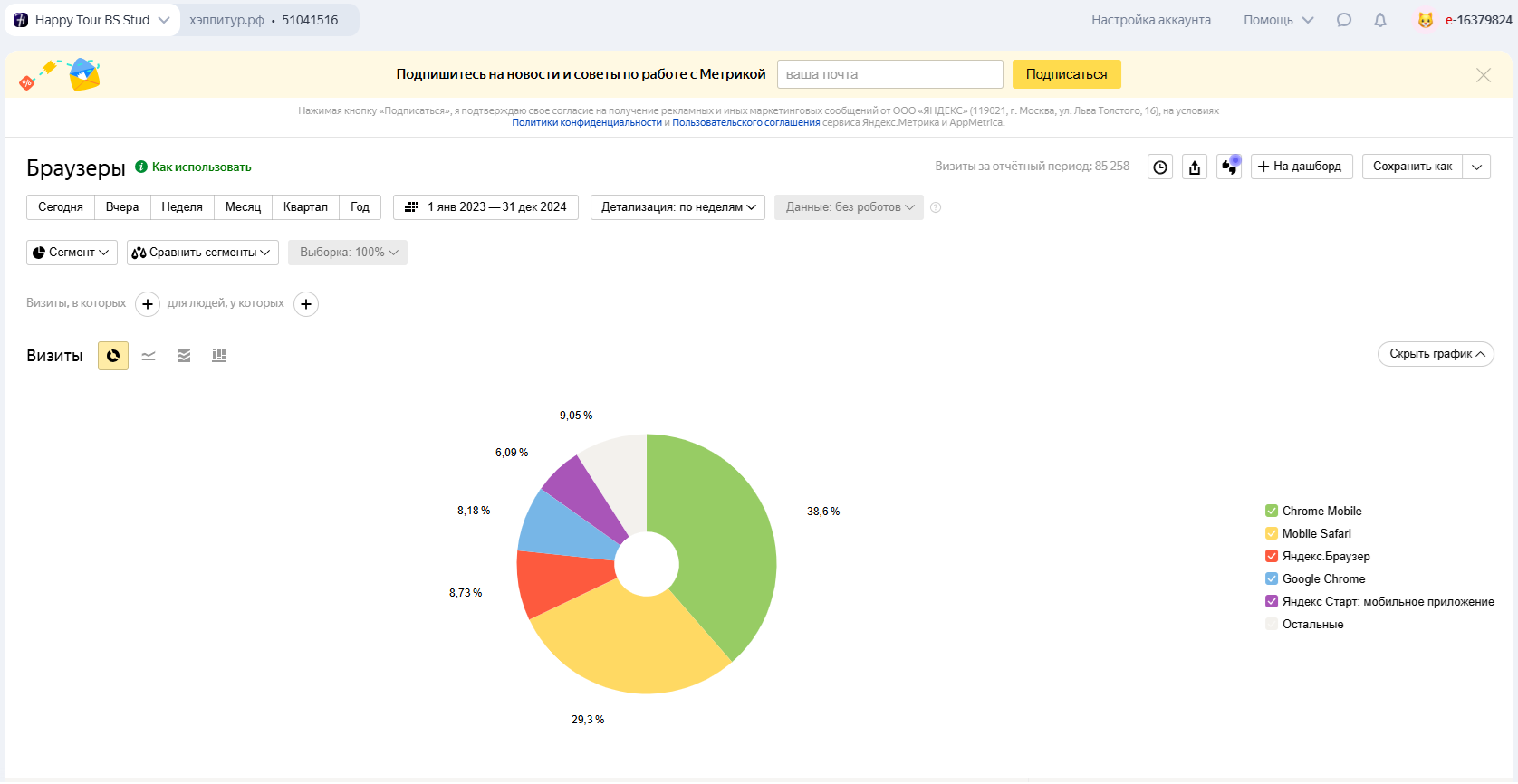Select the Неделя period tab
This screenshot has height=784, width=1518.
[182, 207]
